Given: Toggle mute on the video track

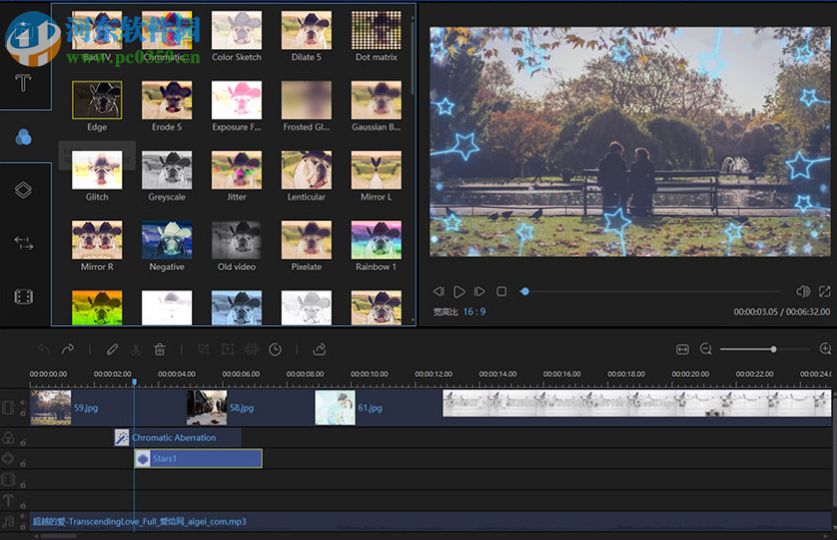Looking at the screenshot, I should 23,402.
